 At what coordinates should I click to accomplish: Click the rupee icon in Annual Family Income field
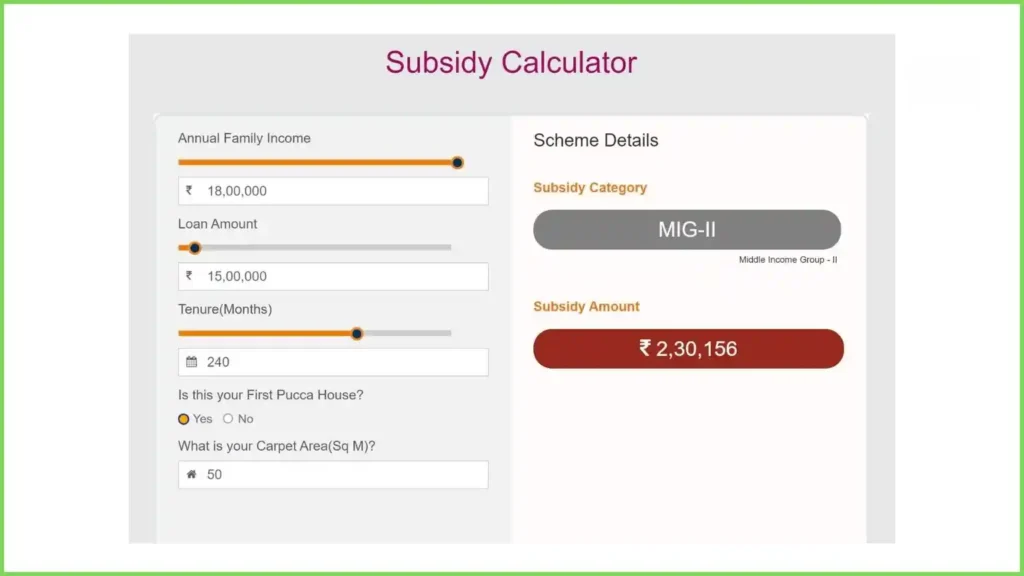click(x=189, y=191)
